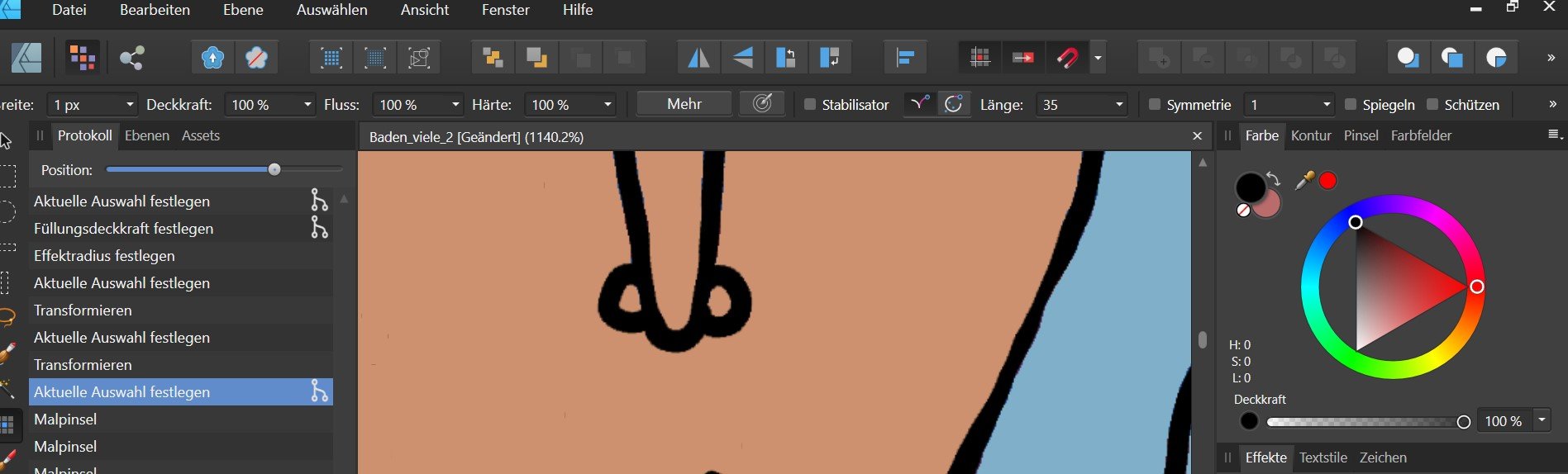Toggle the force pressure brush icon
1568x474 pixels.
(x=762, y=104)
